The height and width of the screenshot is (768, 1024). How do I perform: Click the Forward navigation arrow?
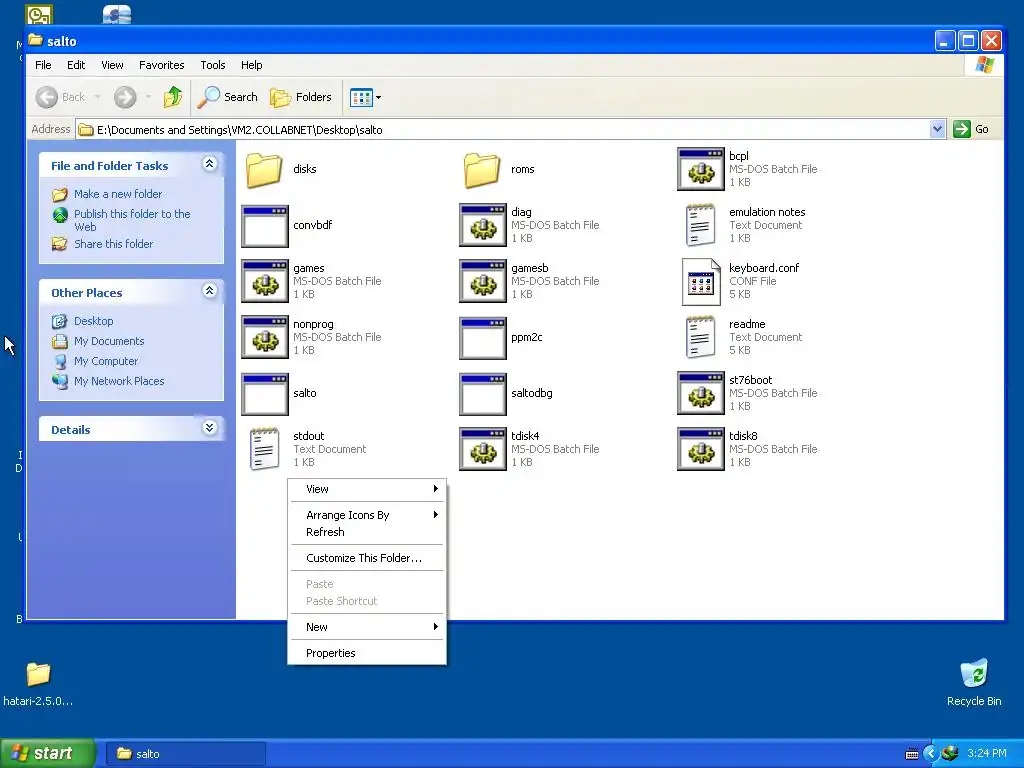pos(125,97)
